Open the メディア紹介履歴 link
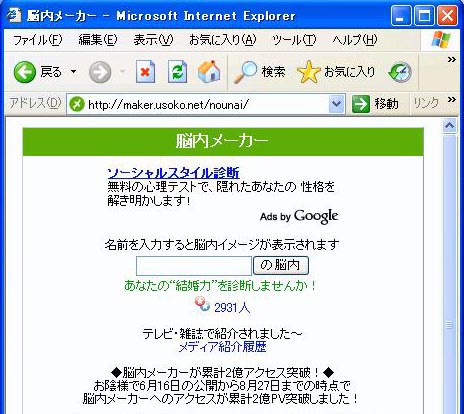The image size is (464, 414). [x=222, y=347]
